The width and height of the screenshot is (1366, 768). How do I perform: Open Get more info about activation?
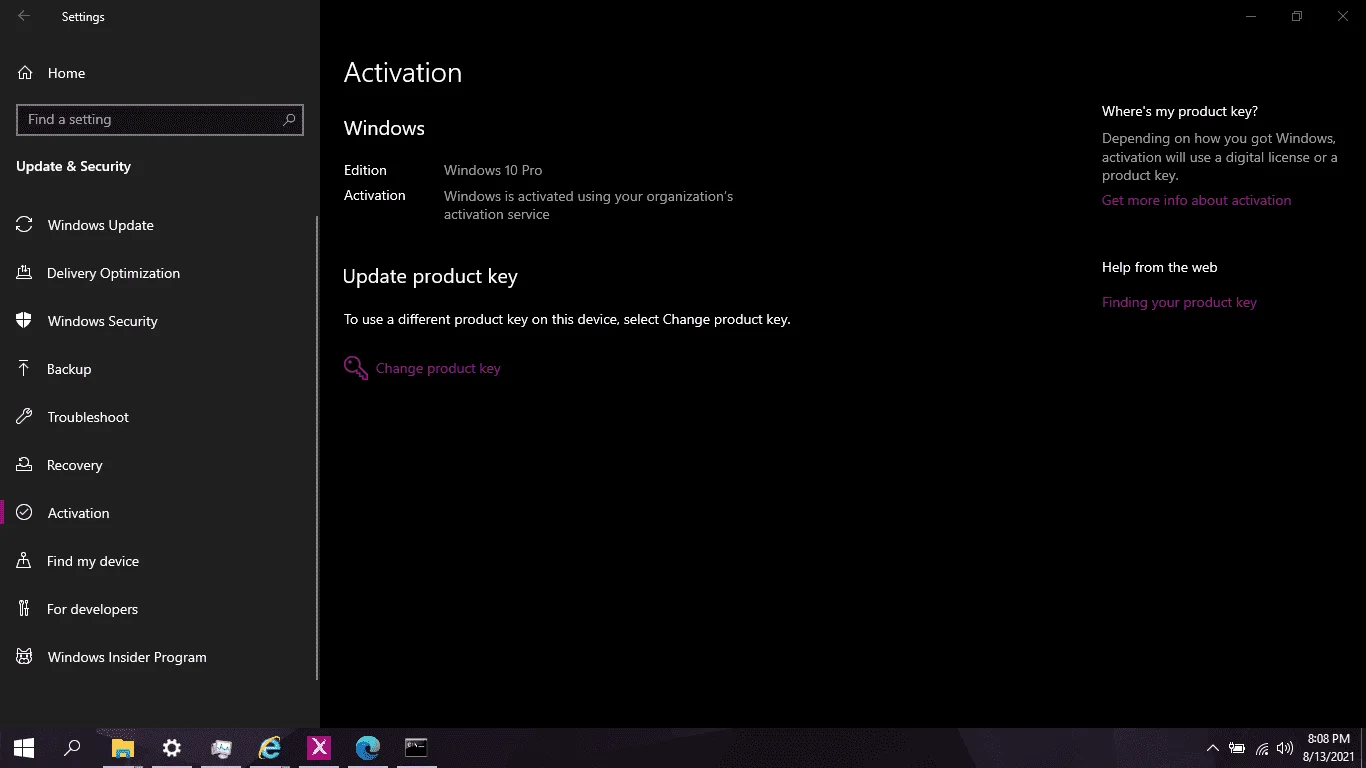(x=1196, y=200)
